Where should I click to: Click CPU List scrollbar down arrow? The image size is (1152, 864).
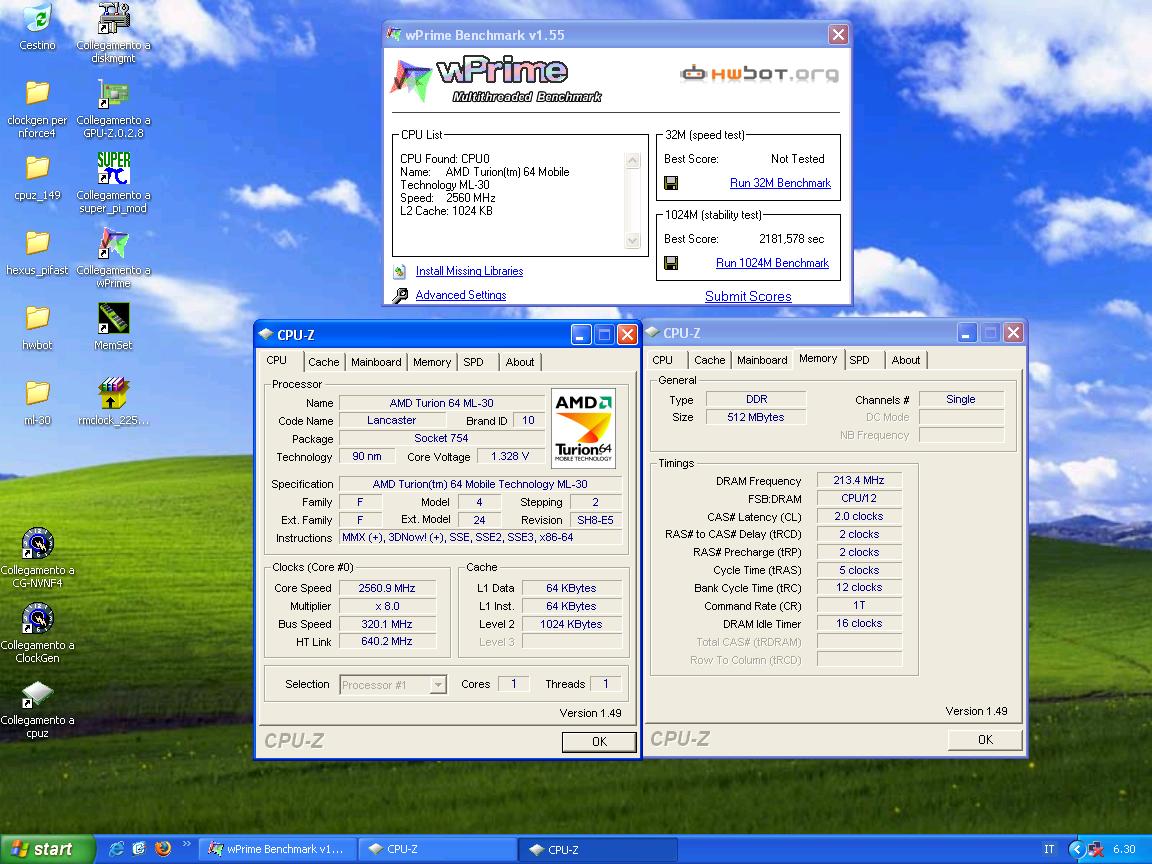[x=632, y=240]
